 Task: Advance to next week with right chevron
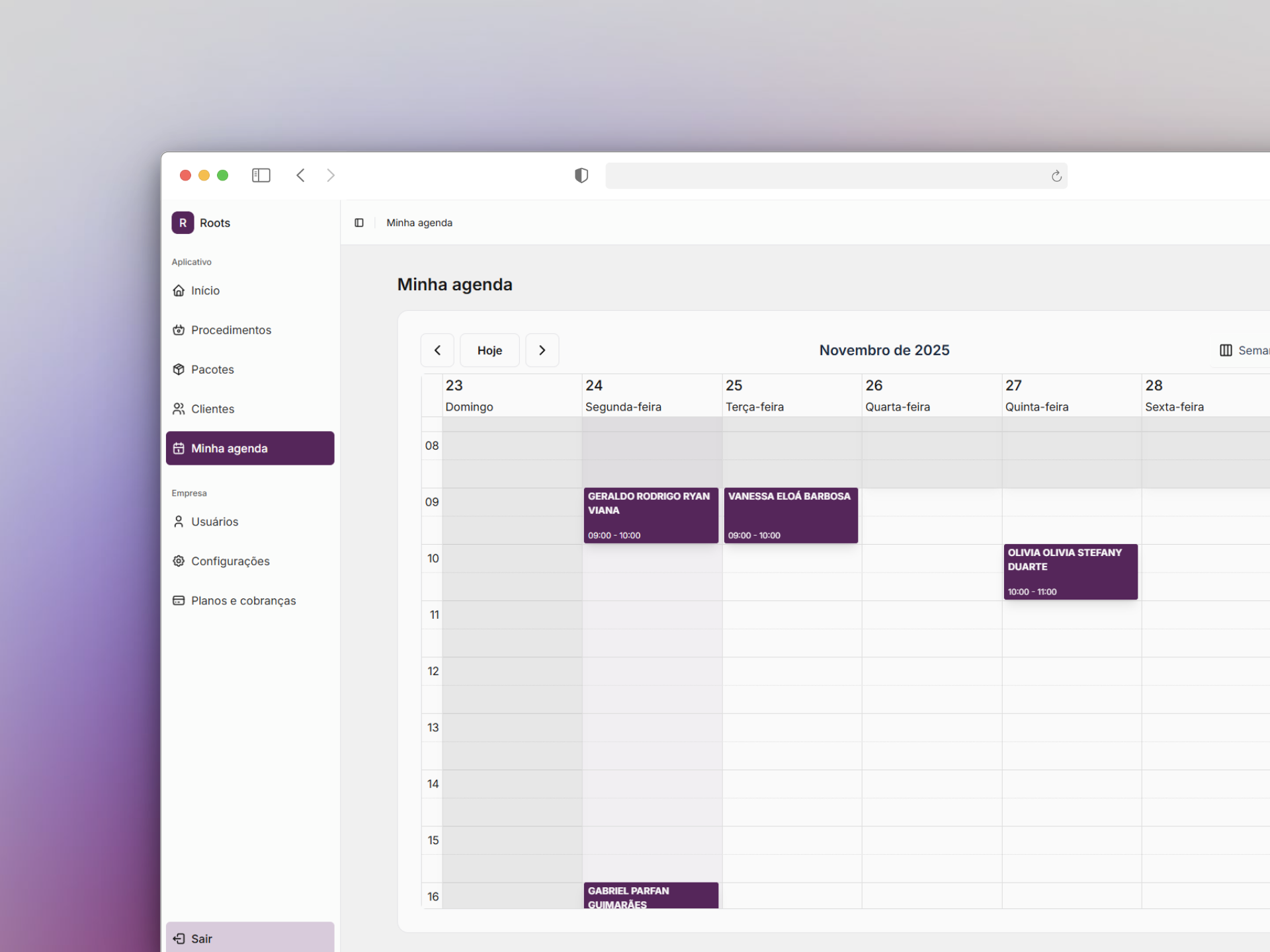(542, 350)
